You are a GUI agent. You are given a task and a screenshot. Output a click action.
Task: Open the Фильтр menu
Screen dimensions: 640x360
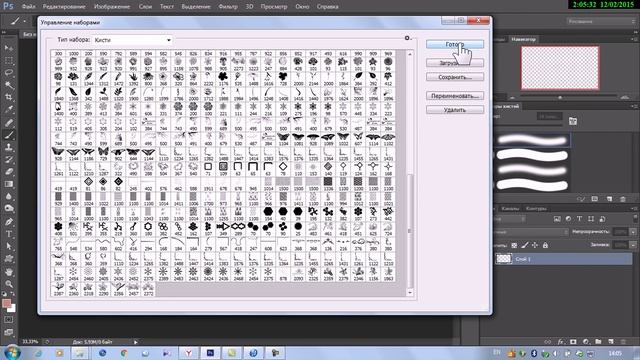coord(228,7)
